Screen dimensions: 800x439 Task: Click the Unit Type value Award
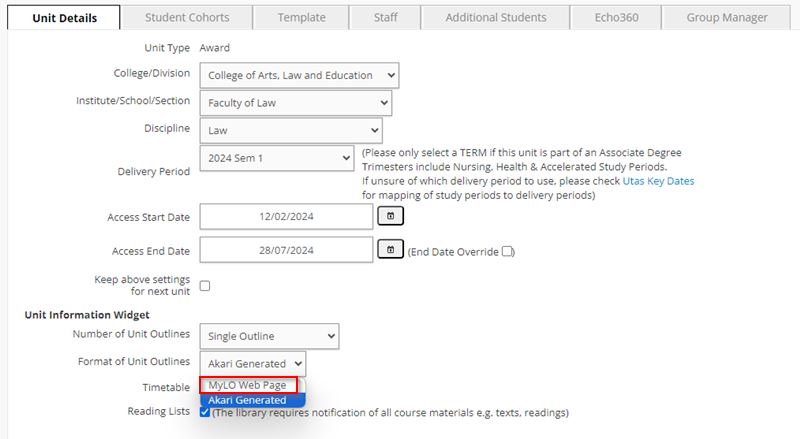click(215, 48)
